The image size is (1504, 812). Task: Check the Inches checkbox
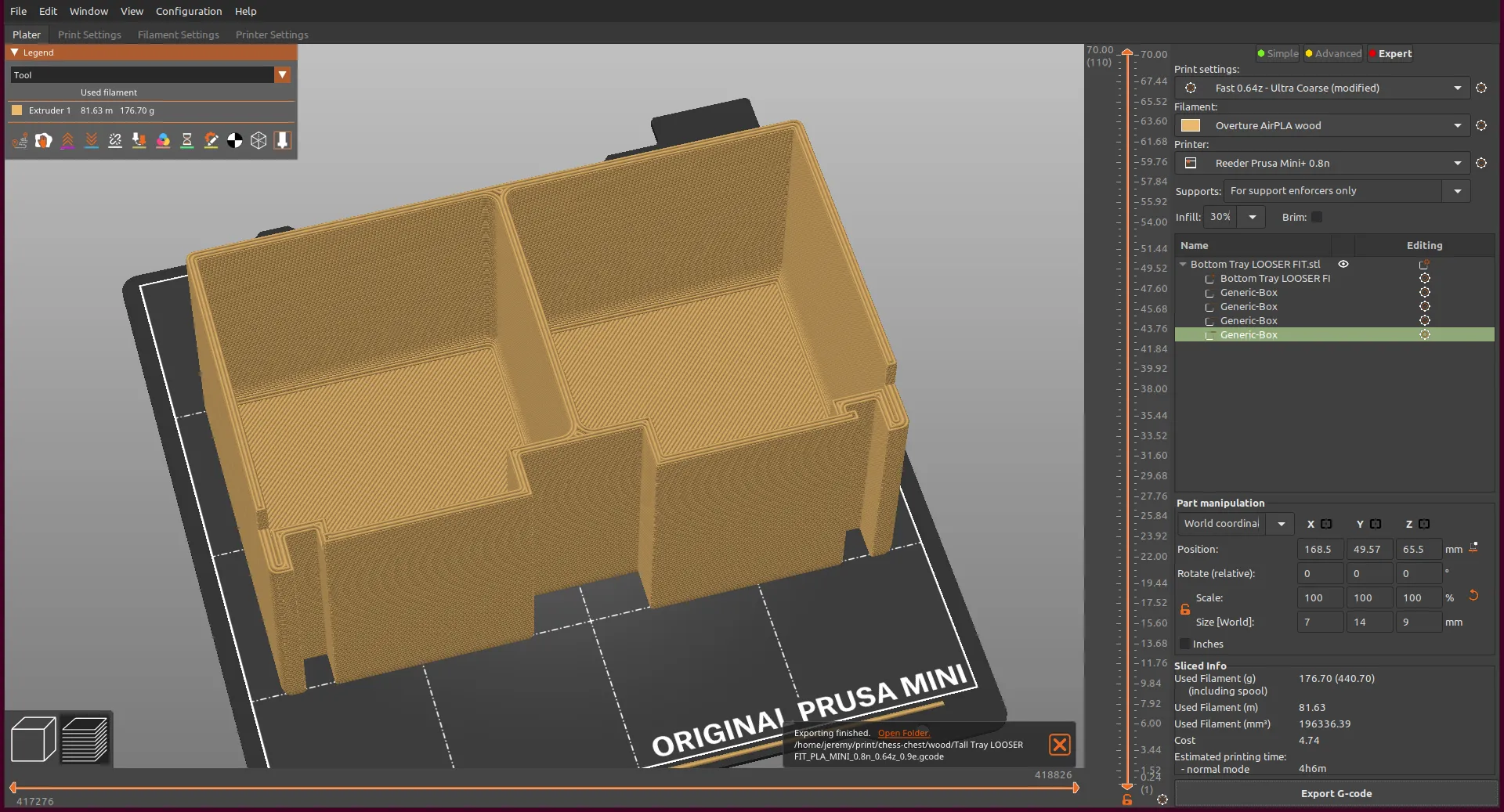(x=1185, y=644)
